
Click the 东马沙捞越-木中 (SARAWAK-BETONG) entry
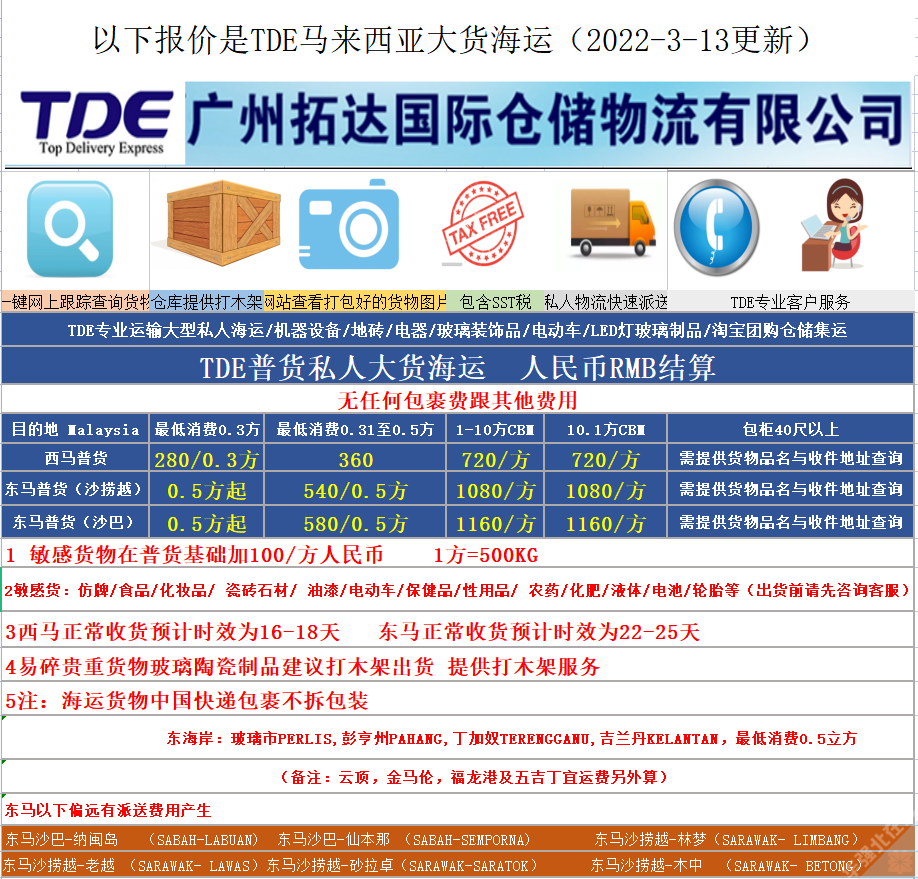(x=726, y=866)
